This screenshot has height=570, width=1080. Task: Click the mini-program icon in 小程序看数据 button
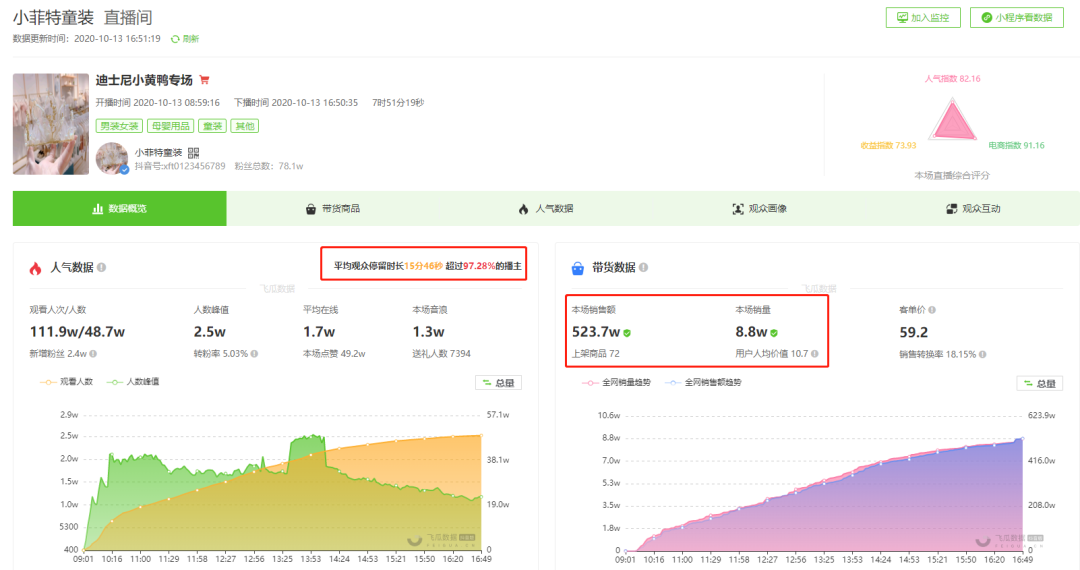(x=987, y=18)
